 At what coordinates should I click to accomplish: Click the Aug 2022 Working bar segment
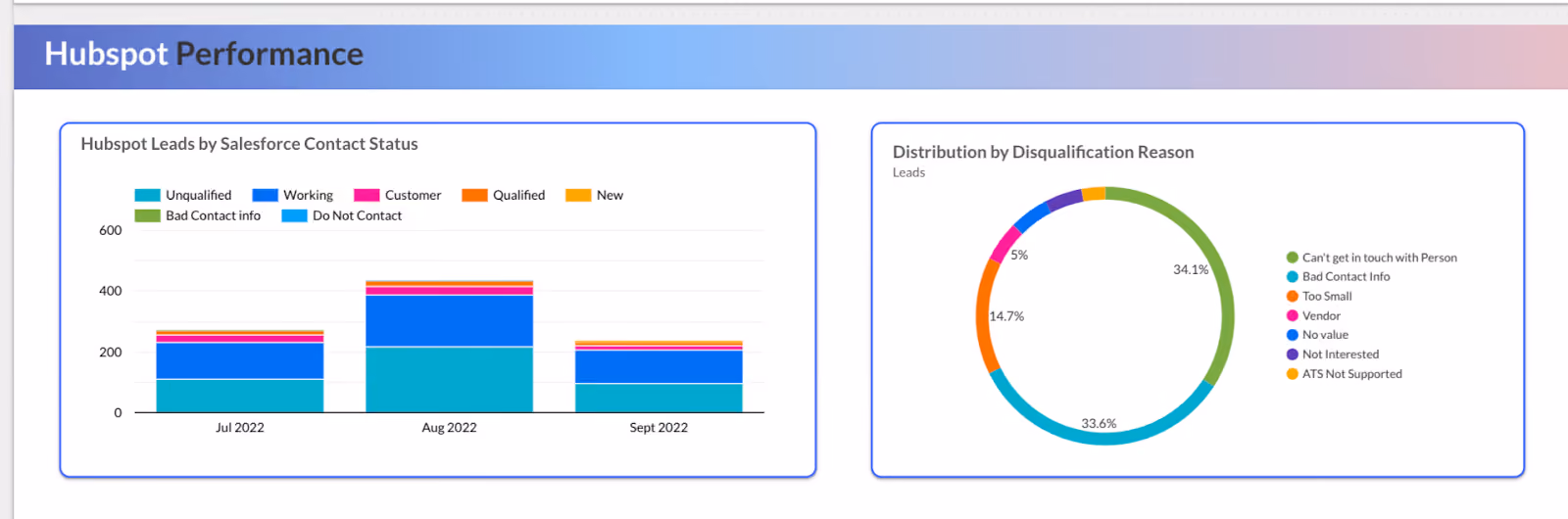(x=449, y=320)
